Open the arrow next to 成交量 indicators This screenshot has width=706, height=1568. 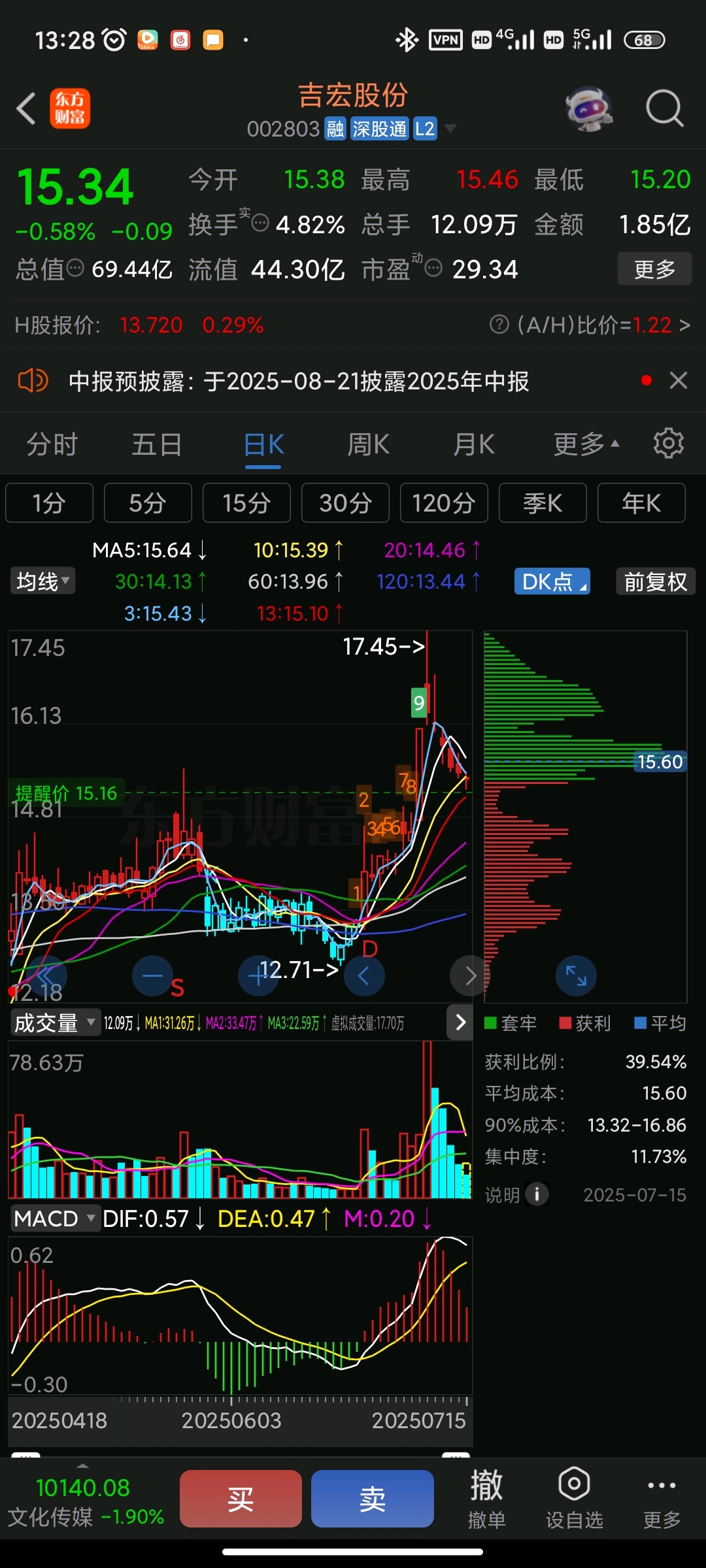[460, 1022]
